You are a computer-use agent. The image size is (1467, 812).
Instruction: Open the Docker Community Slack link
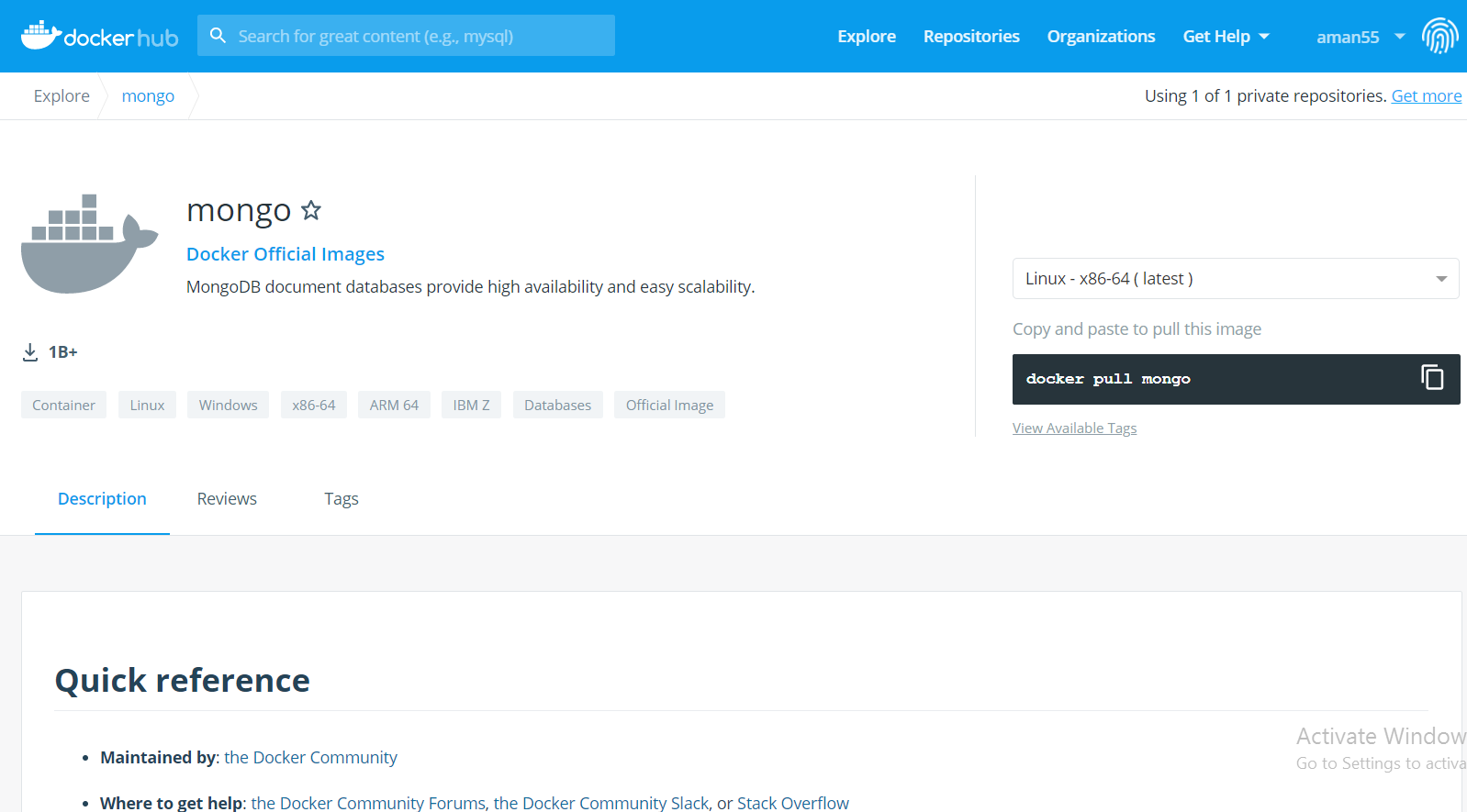[601, 803]
